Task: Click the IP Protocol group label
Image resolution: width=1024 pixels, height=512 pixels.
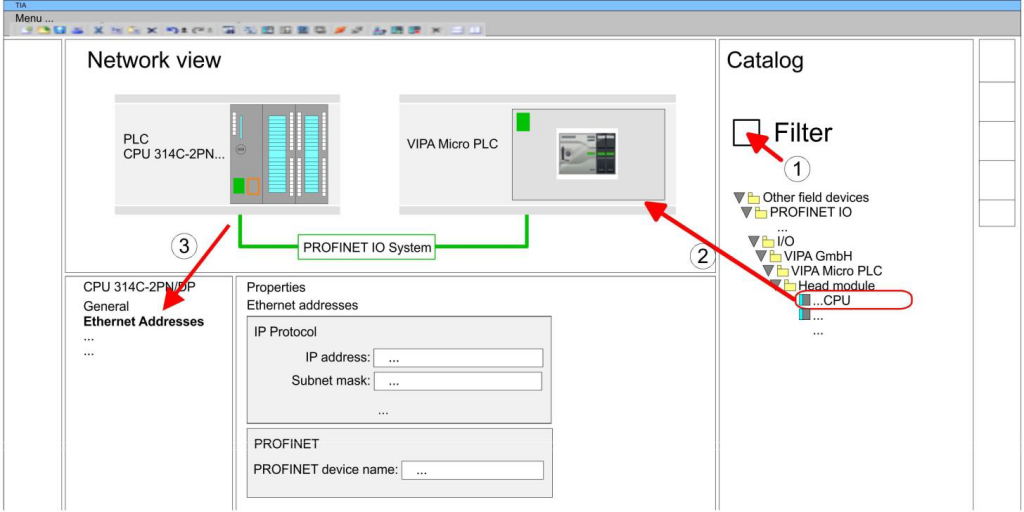Action: 285,332
